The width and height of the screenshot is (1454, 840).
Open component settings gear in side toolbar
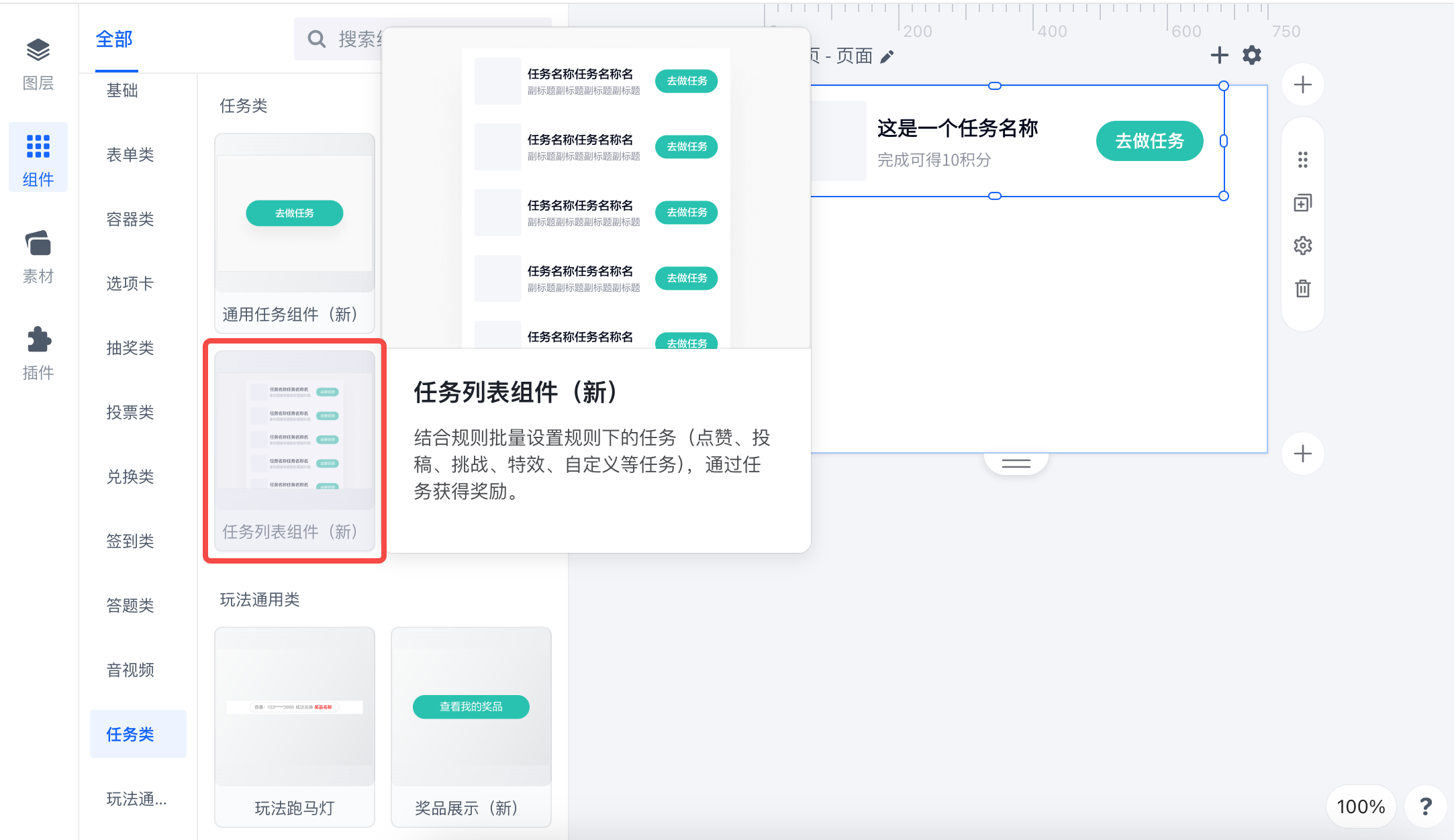coord(1302,246)
